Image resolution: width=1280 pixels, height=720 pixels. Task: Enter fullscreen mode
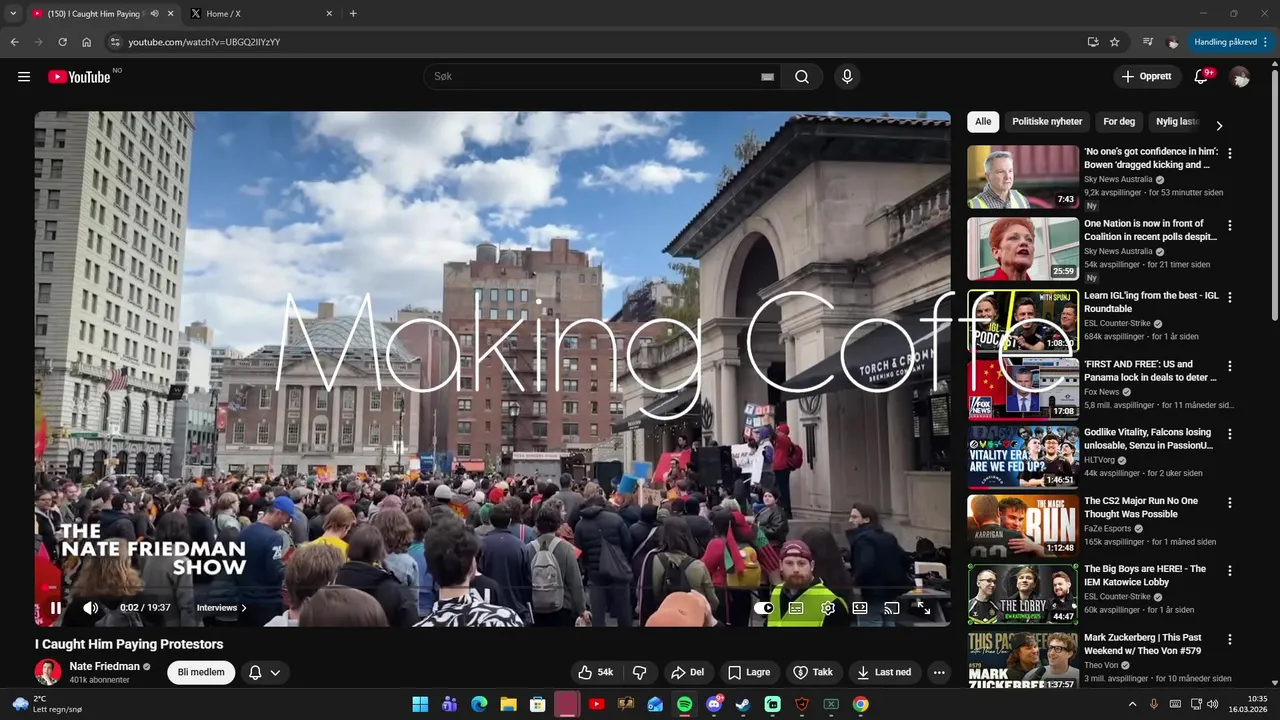(x=924, y=607)
